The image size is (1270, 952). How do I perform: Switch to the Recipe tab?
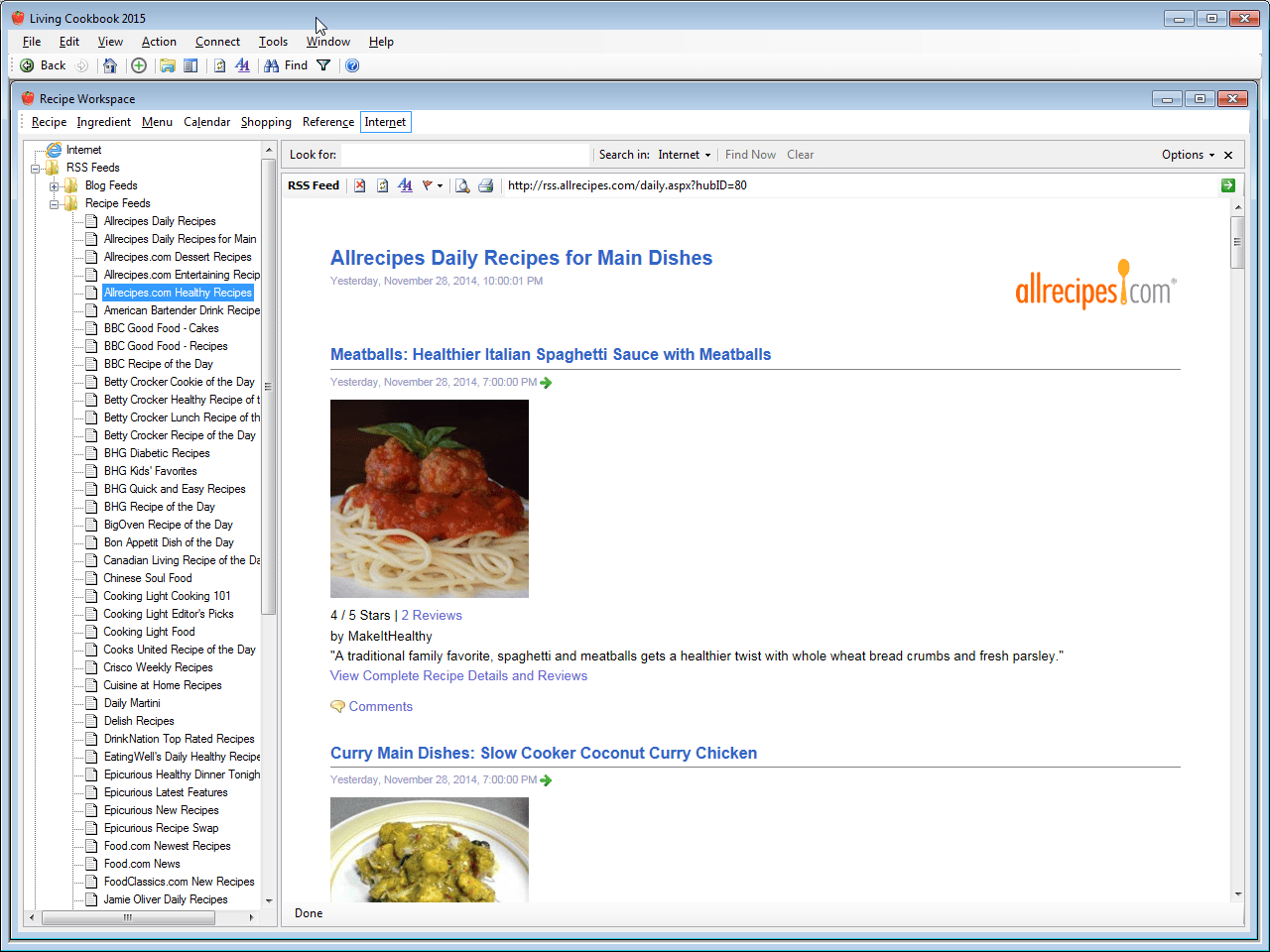coord(49,122)
